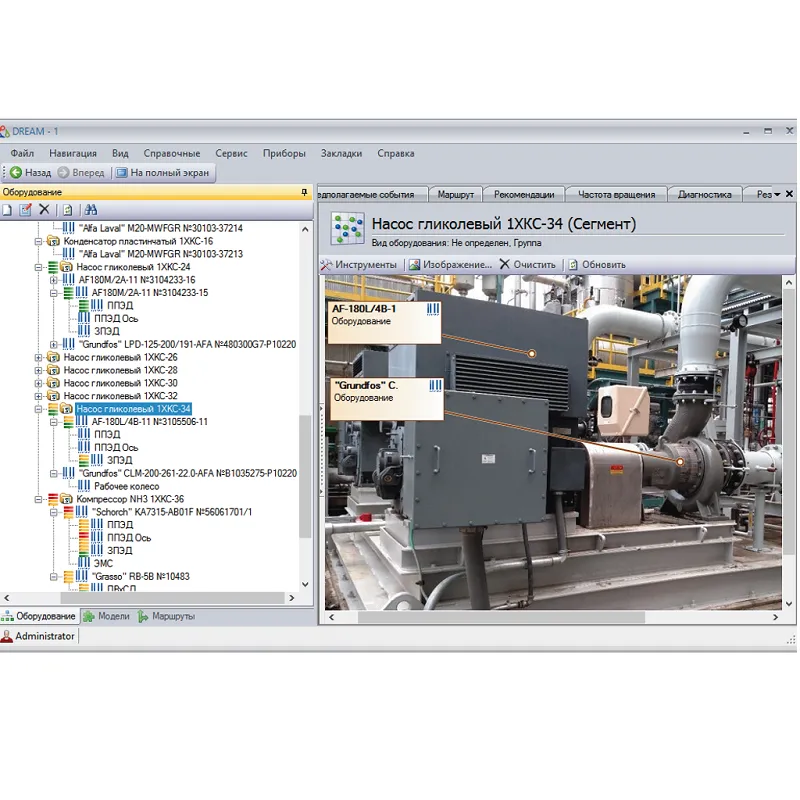The image size is (800, 800).
Task: Expand the Насос гликолевый 1ХКС-30 node
Action: pos(39,383)
